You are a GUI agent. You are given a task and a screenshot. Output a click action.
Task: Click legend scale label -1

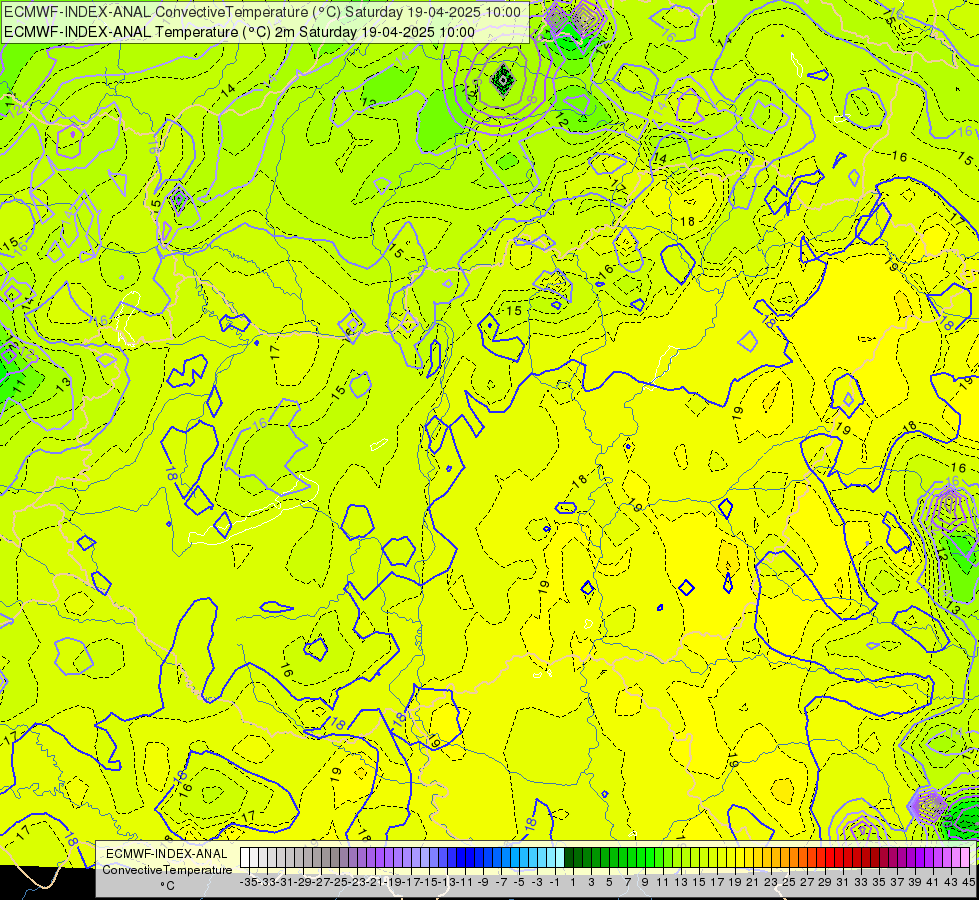coord(555,882)
